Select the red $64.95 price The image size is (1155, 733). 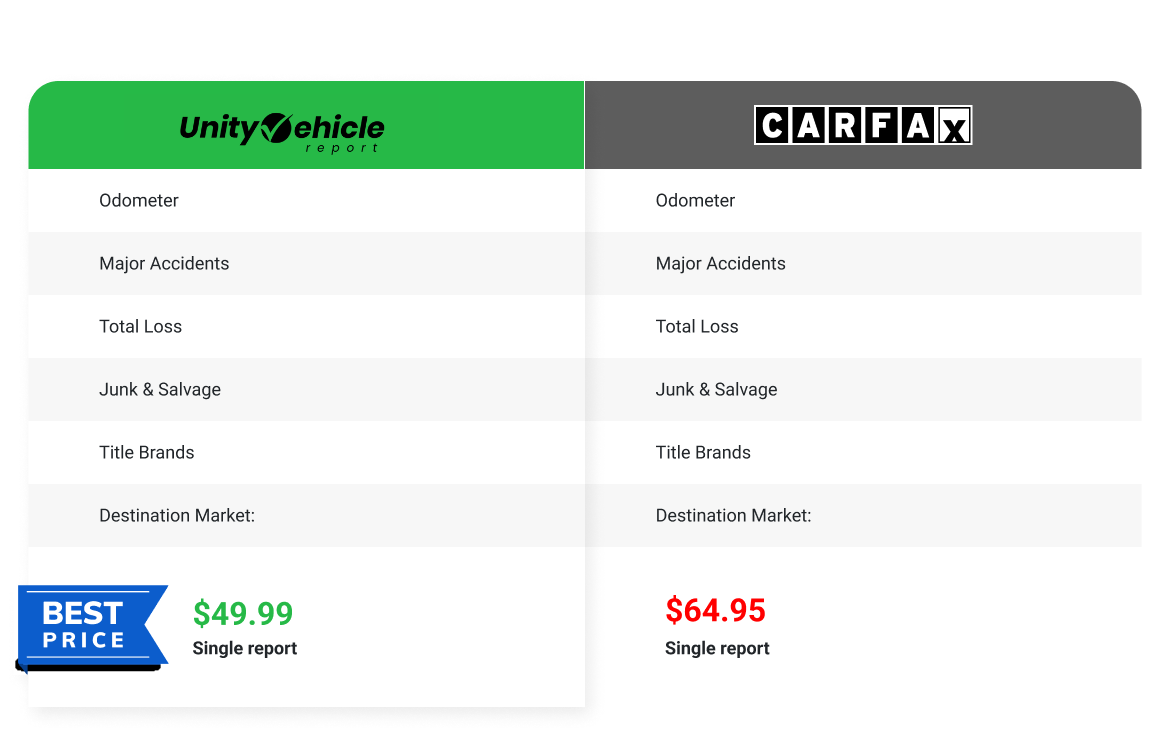[715, 610]
